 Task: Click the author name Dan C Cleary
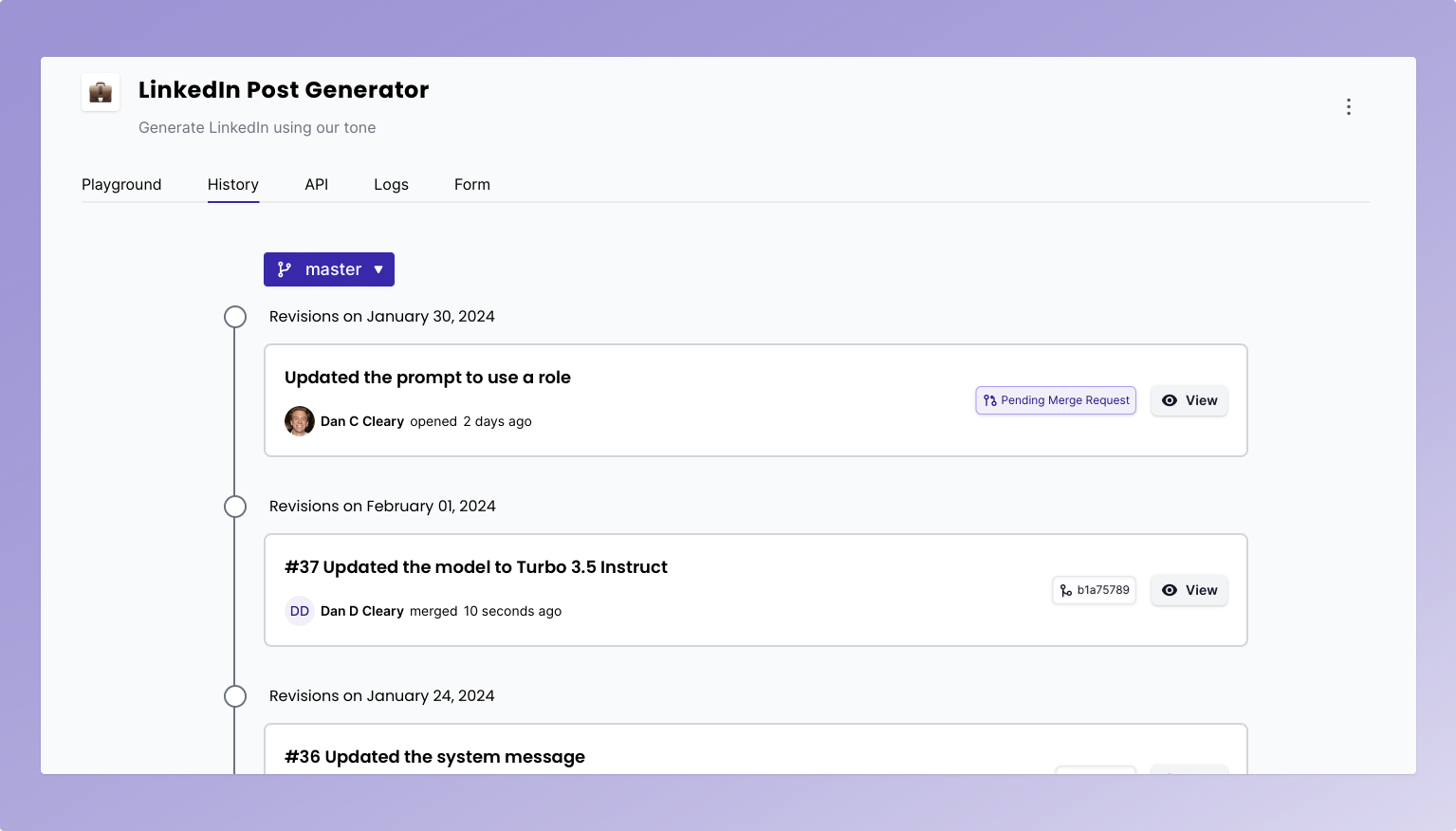(x=362, y=421)
